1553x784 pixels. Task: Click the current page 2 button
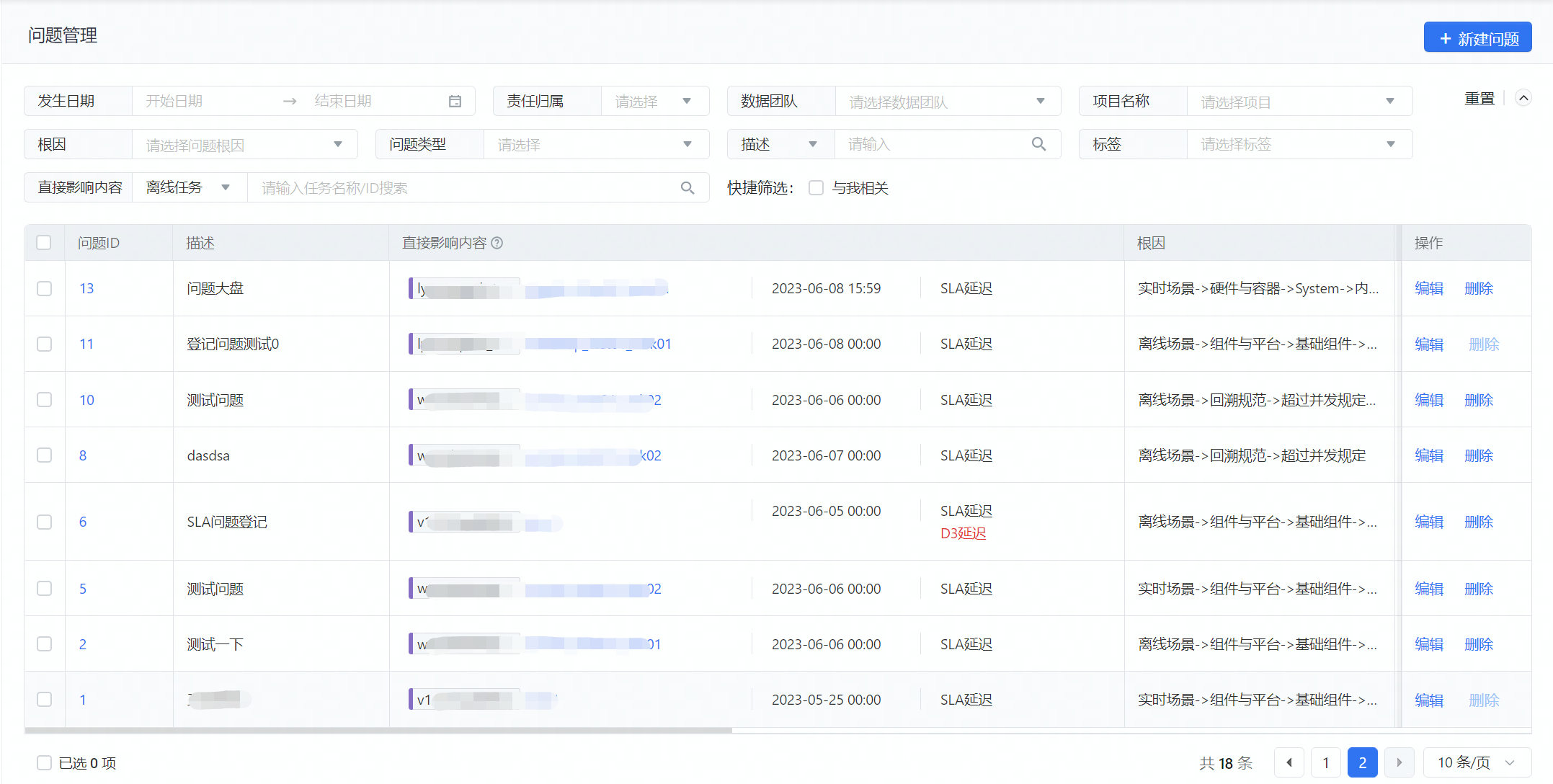1362,762
